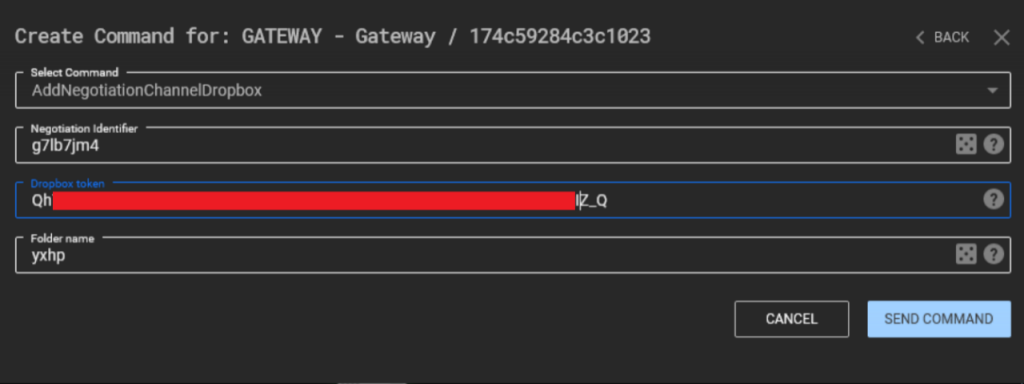Image resolution: width=1024 pixels, height=384 pixels.
Task: Click the Negotiation Identifier field label
Action: click(84, 129)
